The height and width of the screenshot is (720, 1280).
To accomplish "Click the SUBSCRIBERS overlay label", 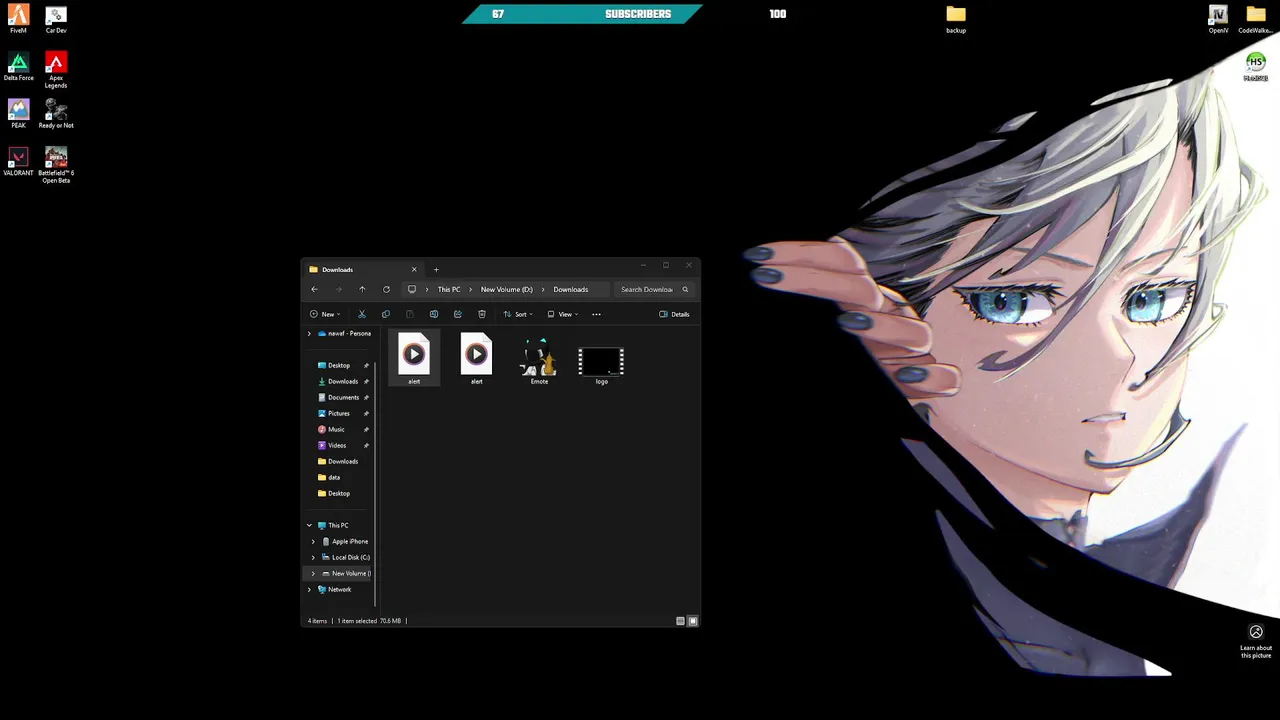I will (x=638, y=14).
